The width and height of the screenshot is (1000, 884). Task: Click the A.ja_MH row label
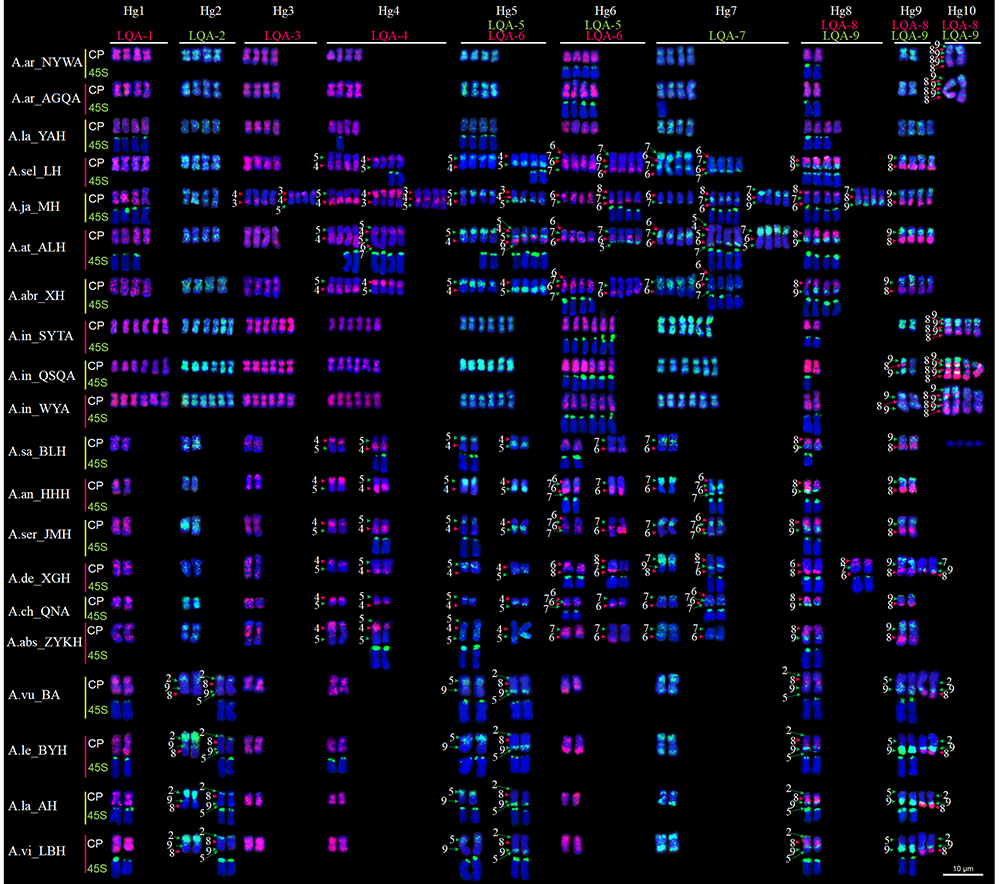34,207
